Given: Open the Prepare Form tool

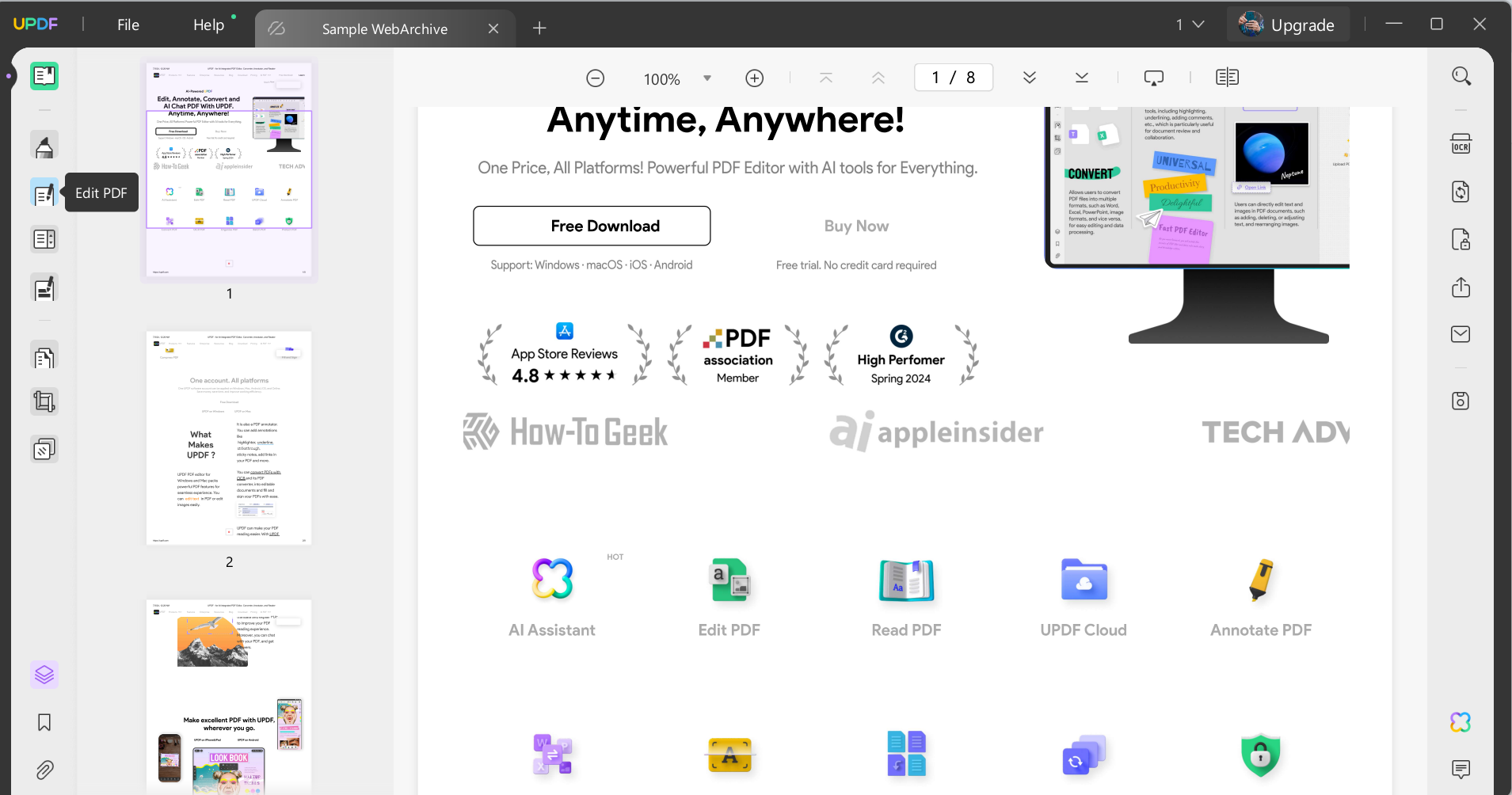Looking at the screenshot, I should [x=44, y=239].
